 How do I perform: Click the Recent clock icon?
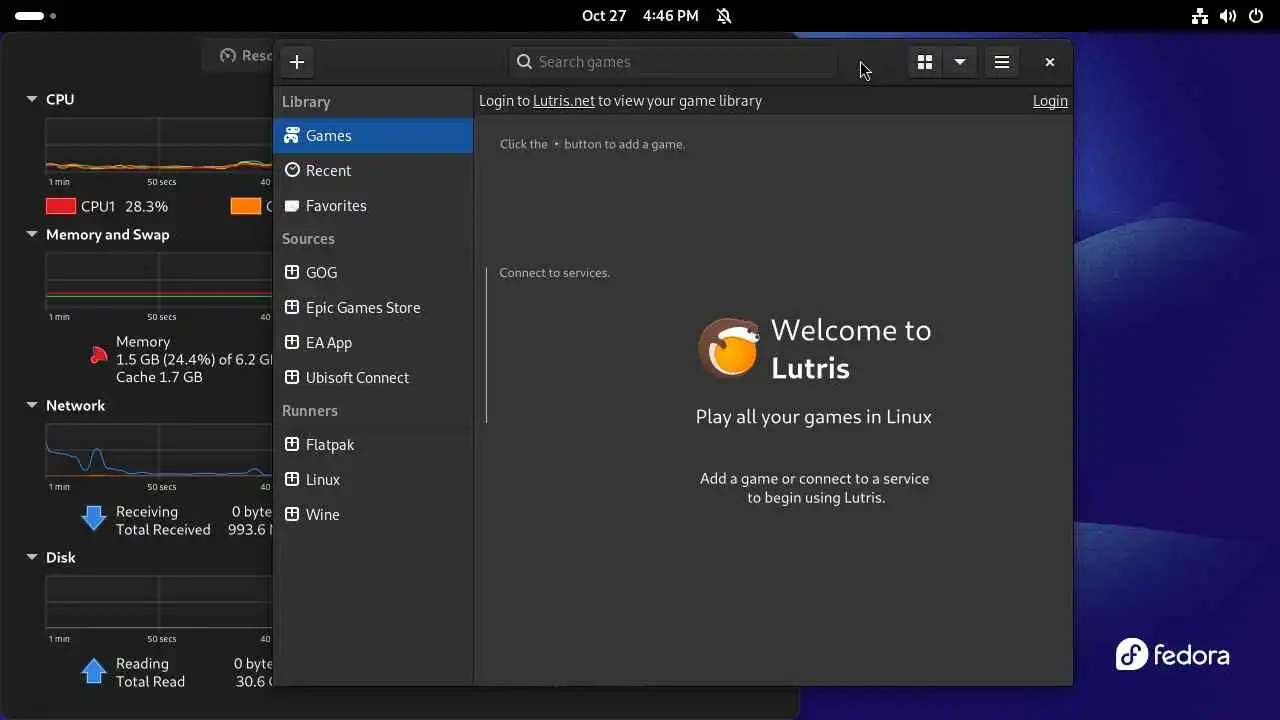pyautogui.click(x=292, y=171)
